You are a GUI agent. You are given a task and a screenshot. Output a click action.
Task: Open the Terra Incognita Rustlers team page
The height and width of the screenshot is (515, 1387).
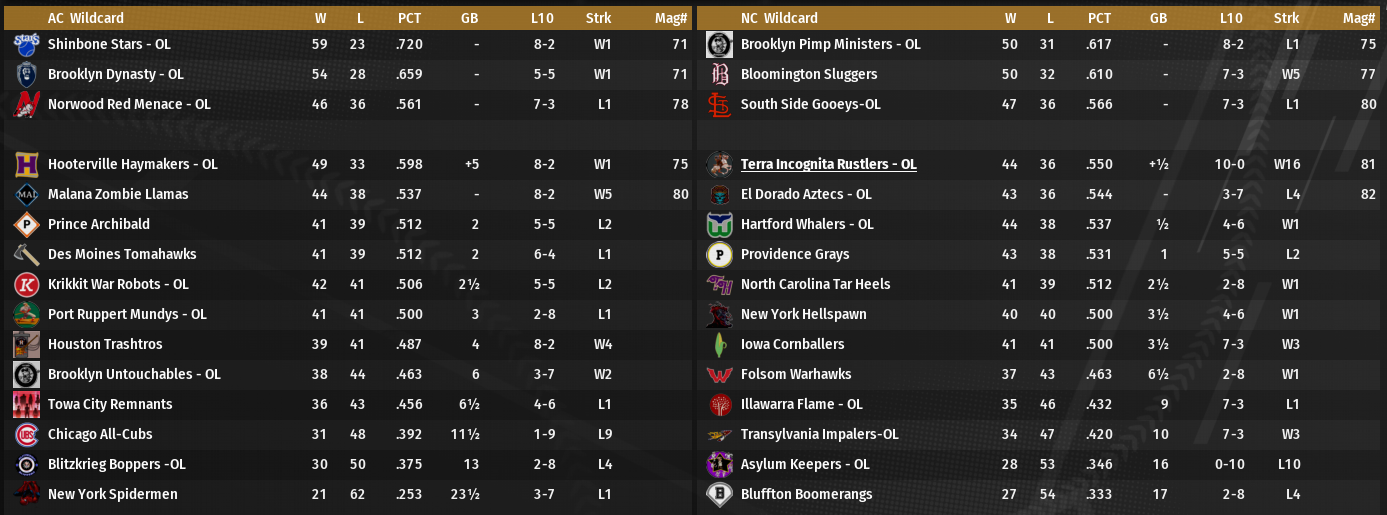click(828, 164)
